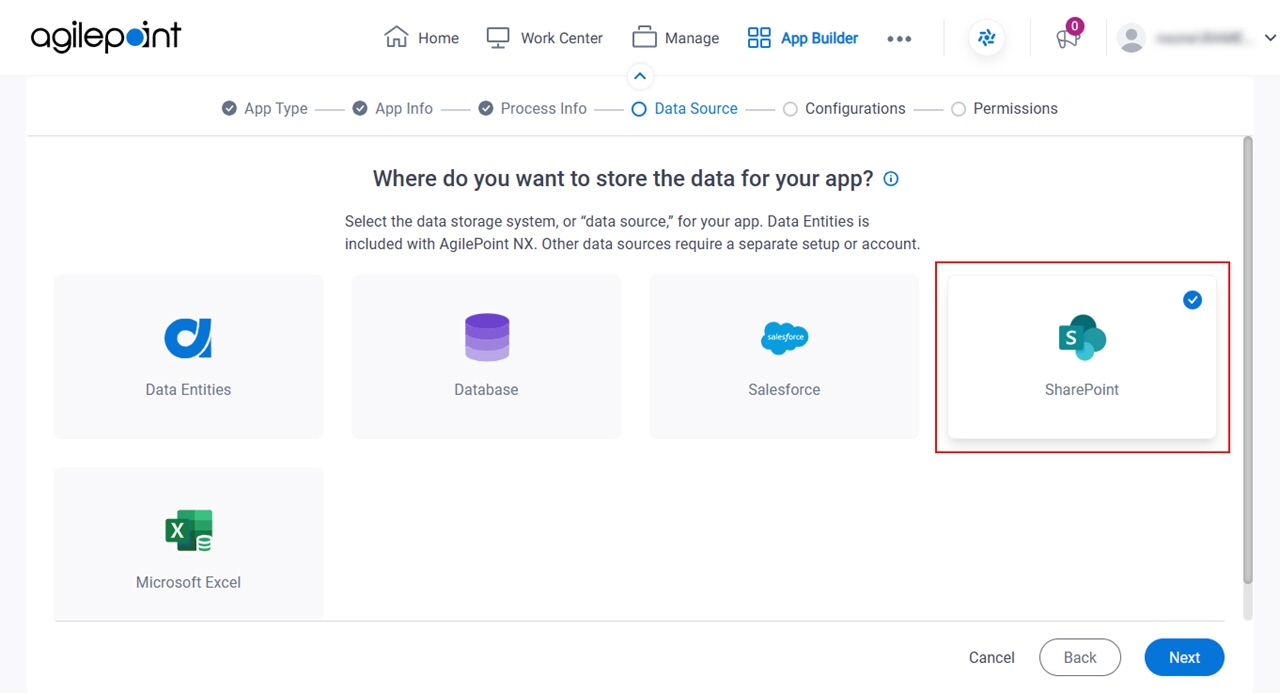This screenshot has height=693, width=1280.
Task: Click the info icon beside heading
Action: point(891,179)
